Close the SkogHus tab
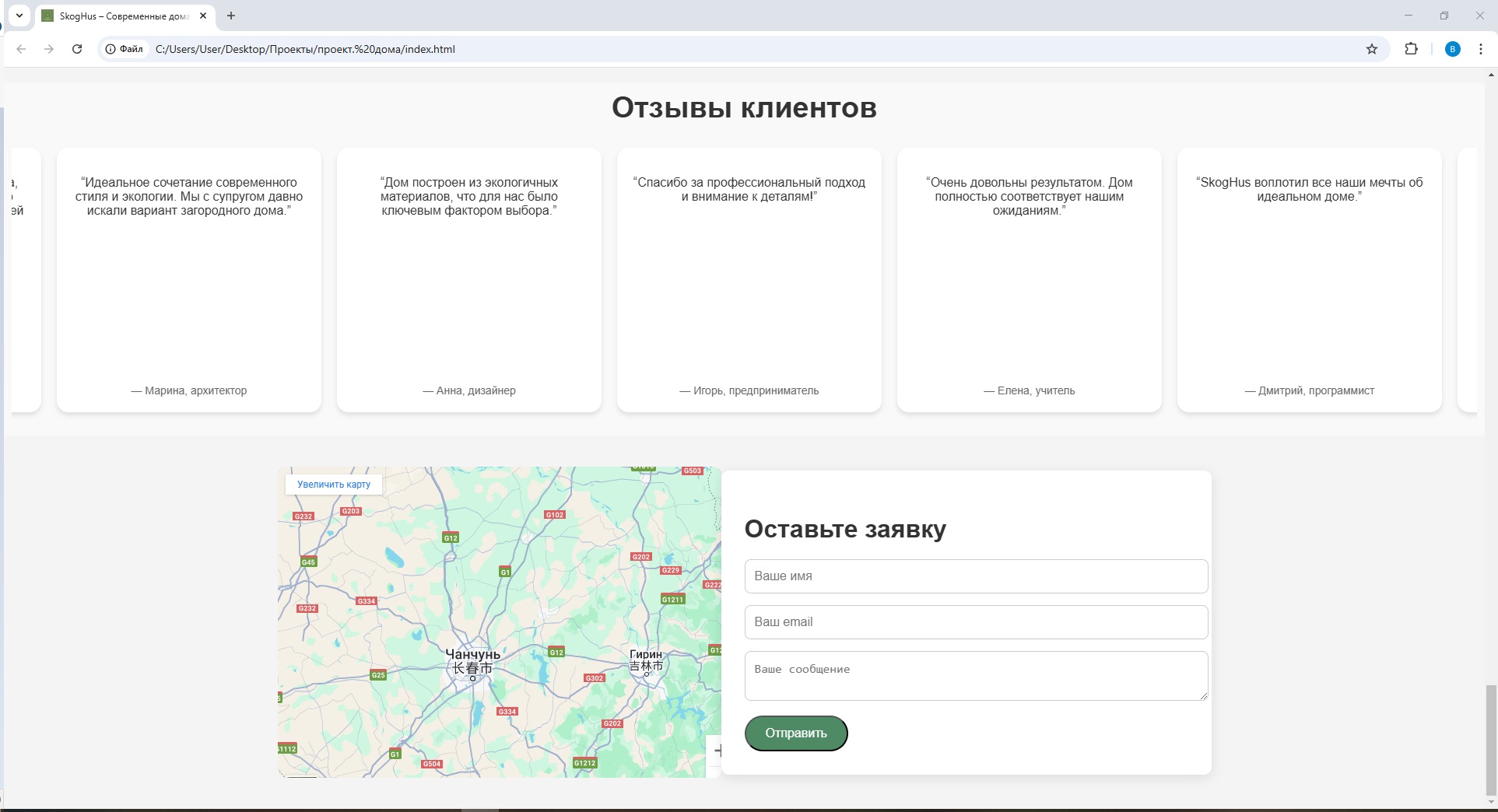This screenshot has height=812, width=1498. tap(203, 16)
